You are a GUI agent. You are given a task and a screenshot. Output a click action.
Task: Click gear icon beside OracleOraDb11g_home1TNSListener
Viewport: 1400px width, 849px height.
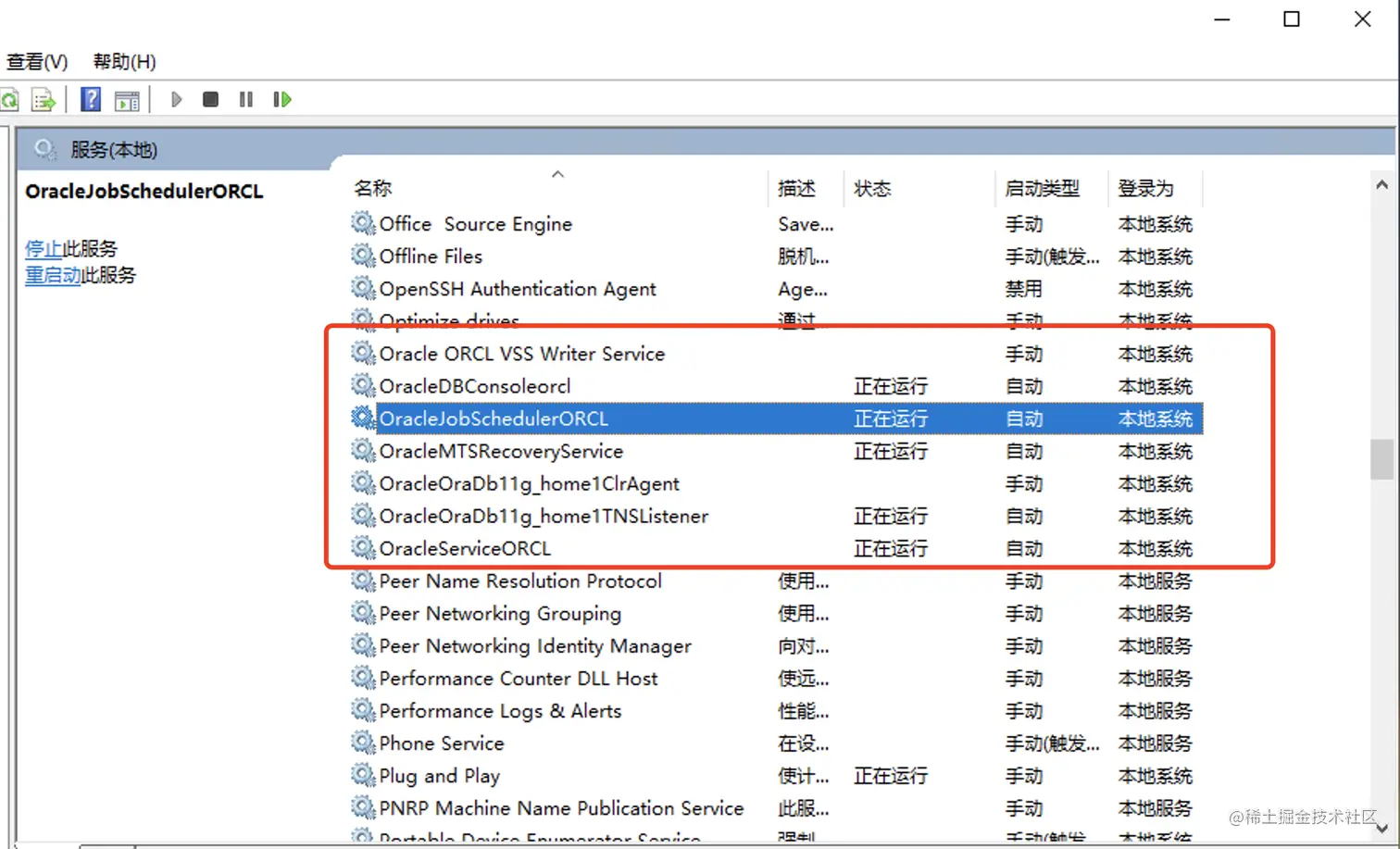[363, 515]
